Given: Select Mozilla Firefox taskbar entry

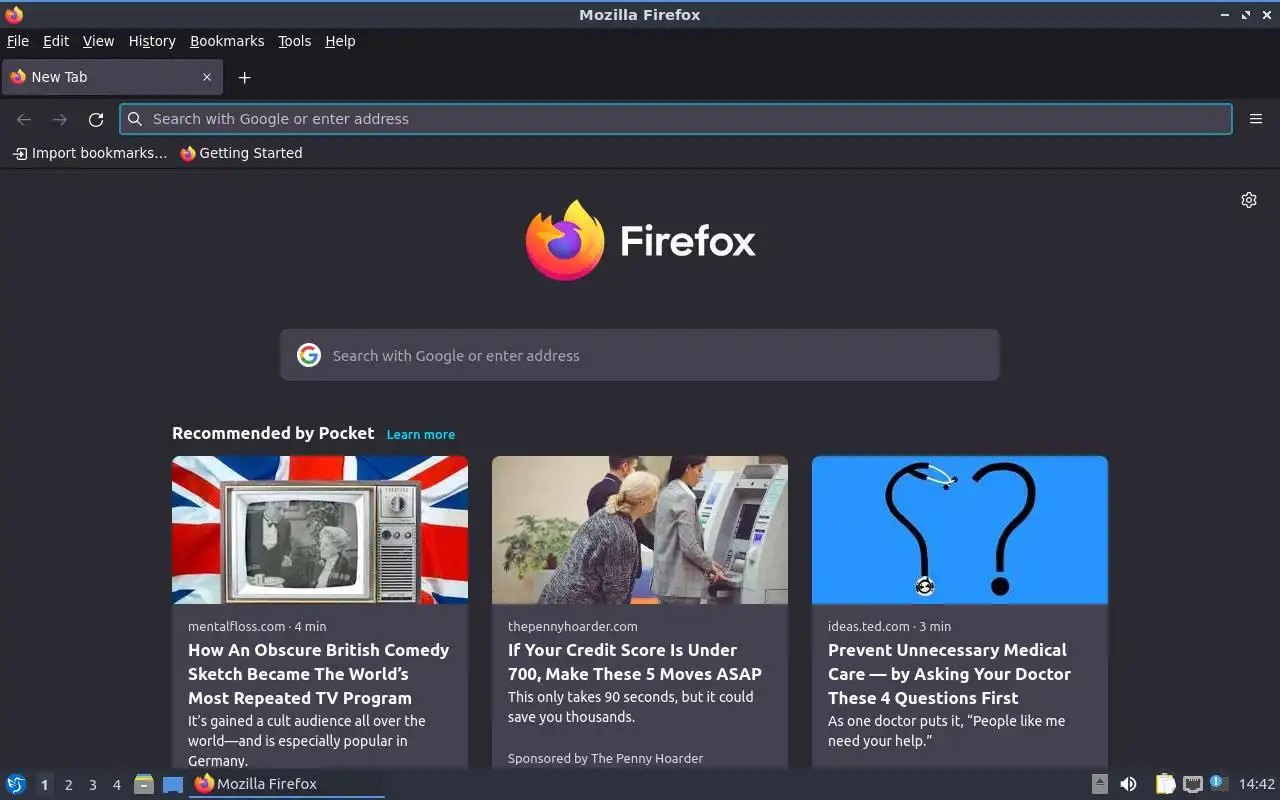Looking at the screenshot, I should click(x=287, y=784).
